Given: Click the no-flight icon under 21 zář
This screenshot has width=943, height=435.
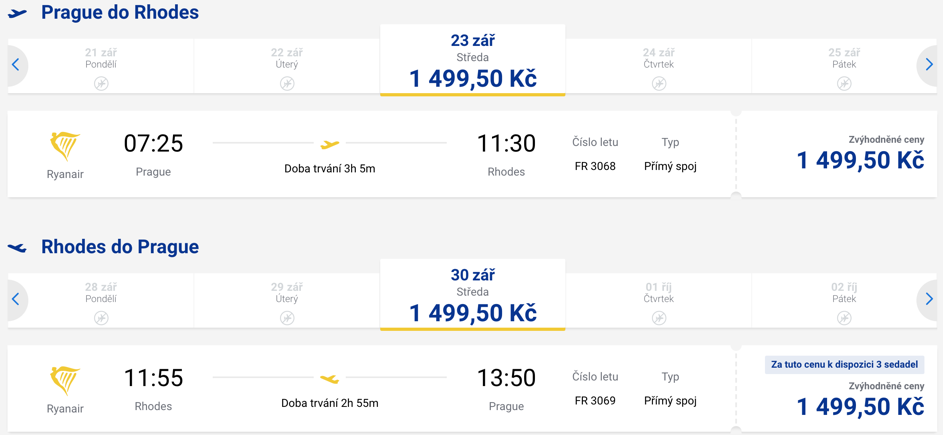Looking at the screenshot, I should pyautogui.click(x=101, y=84).
